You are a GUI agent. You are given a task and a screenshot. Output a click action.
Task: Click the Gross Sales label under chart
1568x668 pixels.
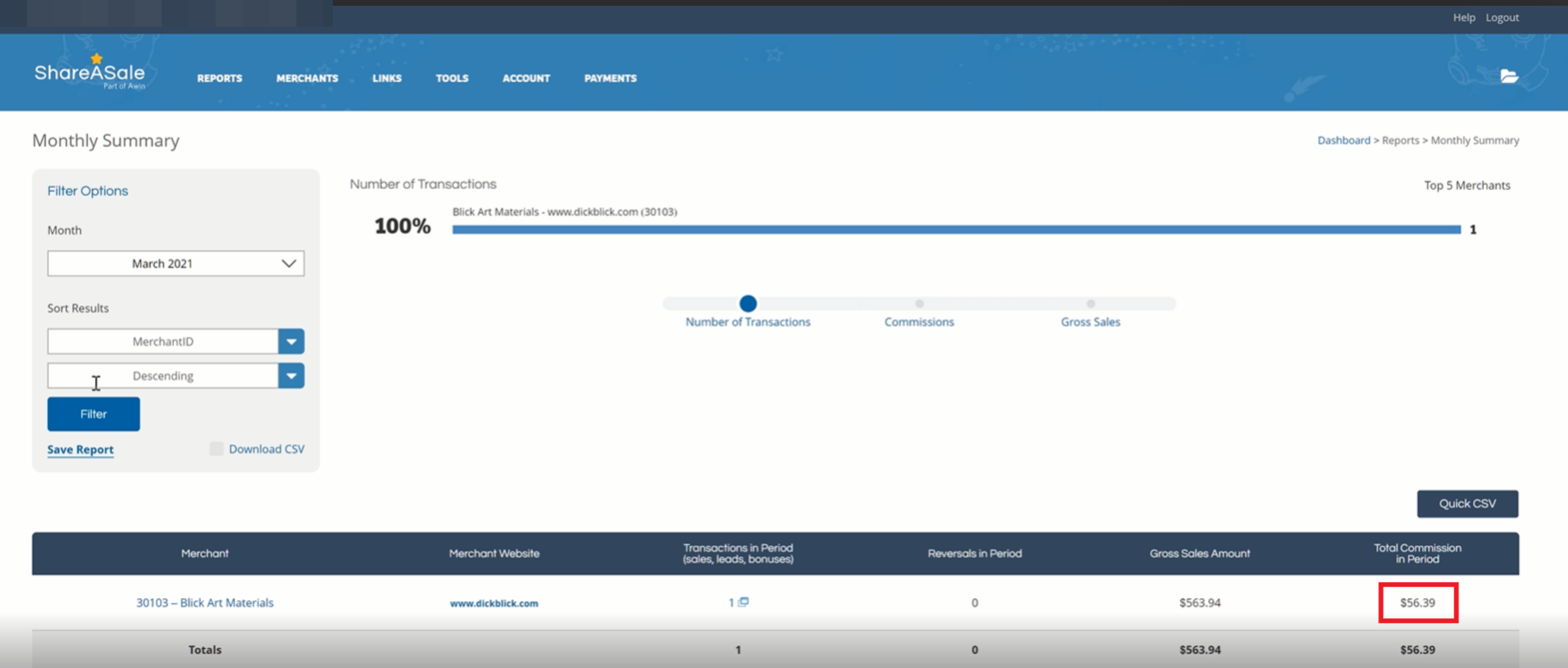[x=1090, y=322]
